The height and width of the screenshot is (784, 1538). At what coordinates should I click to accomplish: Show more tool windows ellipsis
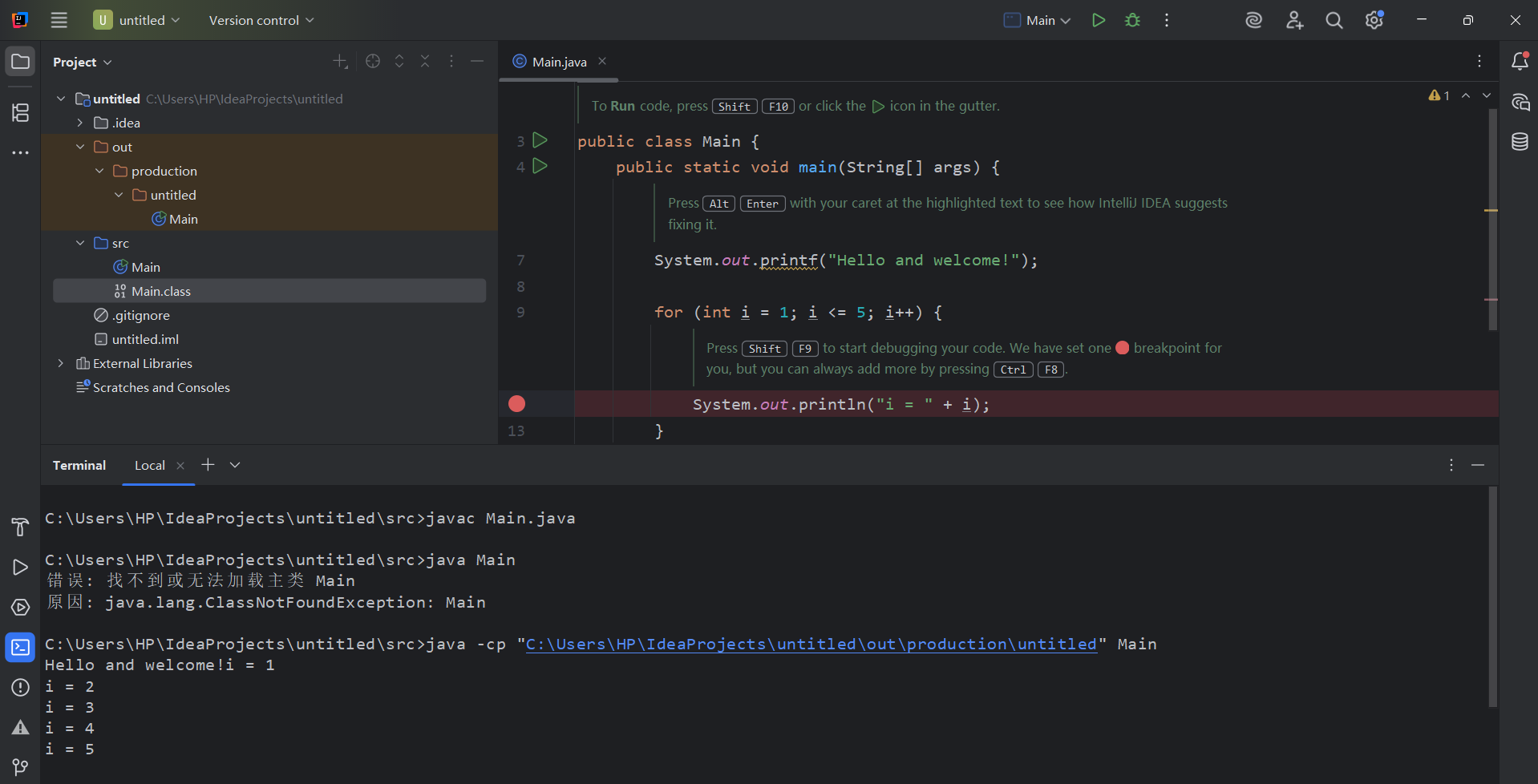point(20,152)
